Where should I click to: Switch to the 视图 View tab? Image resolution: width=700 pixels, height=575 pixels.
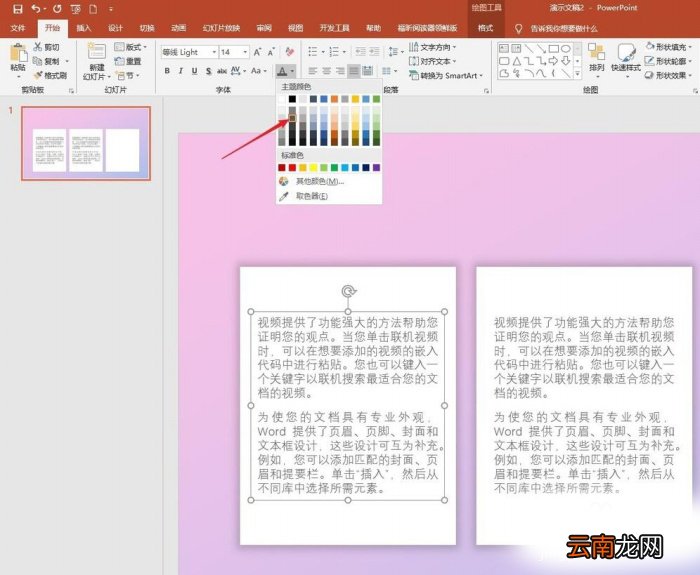(x=295, y=28)
